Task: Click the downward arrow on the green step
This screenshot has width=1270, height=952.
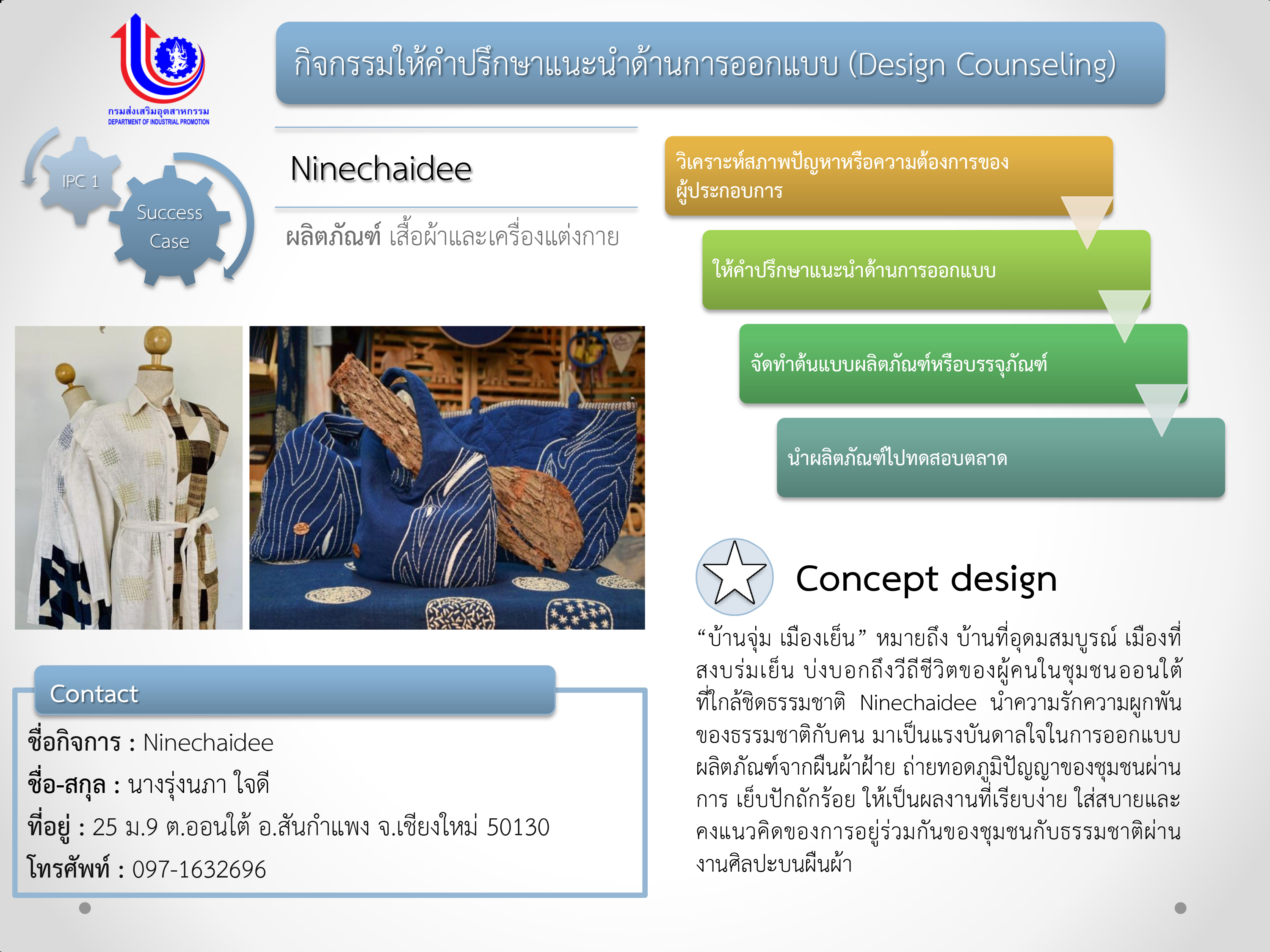Action: [x=1162, y=411]
